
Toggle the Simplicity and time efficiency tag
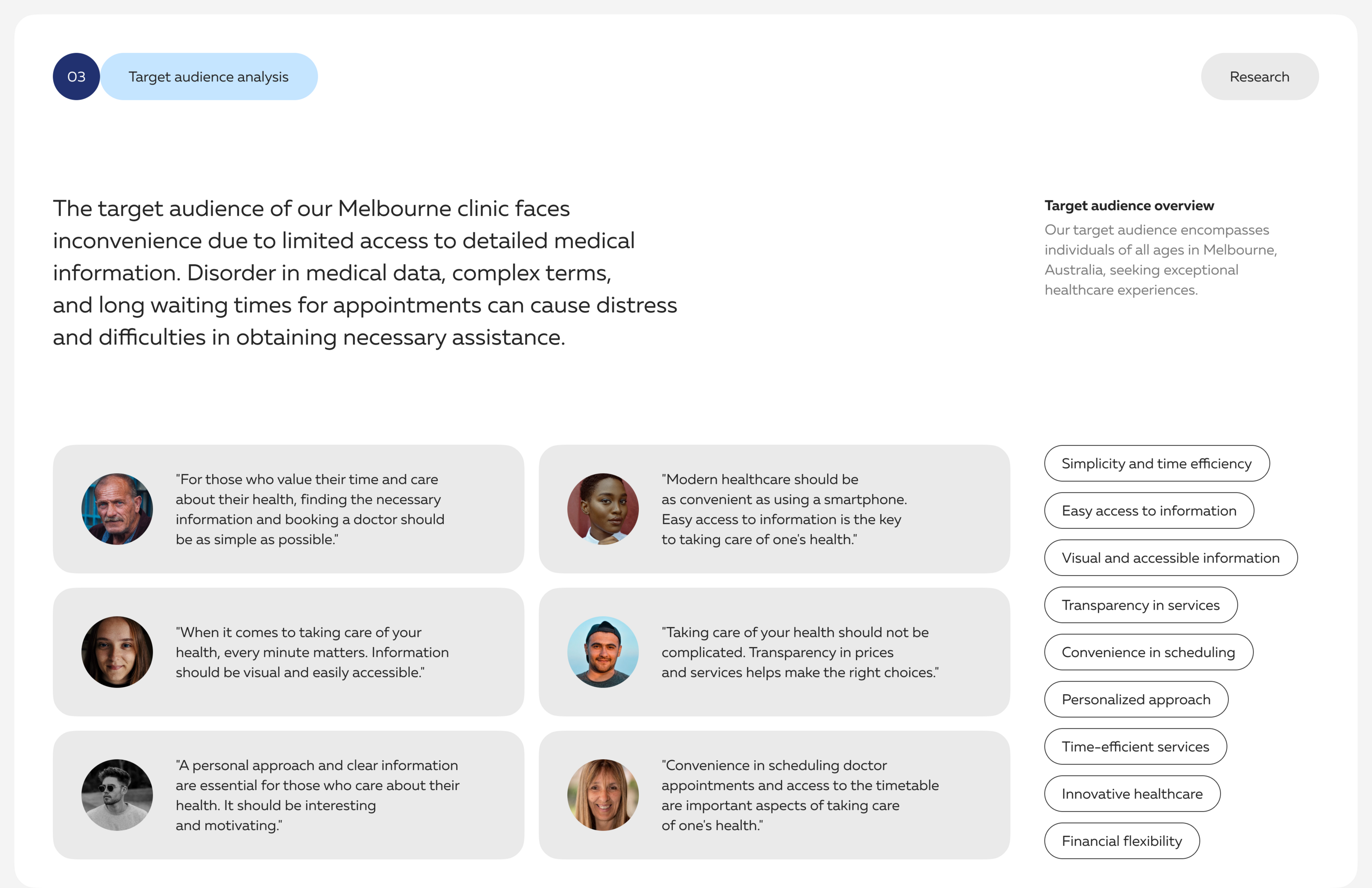(x=1156, y=463)
